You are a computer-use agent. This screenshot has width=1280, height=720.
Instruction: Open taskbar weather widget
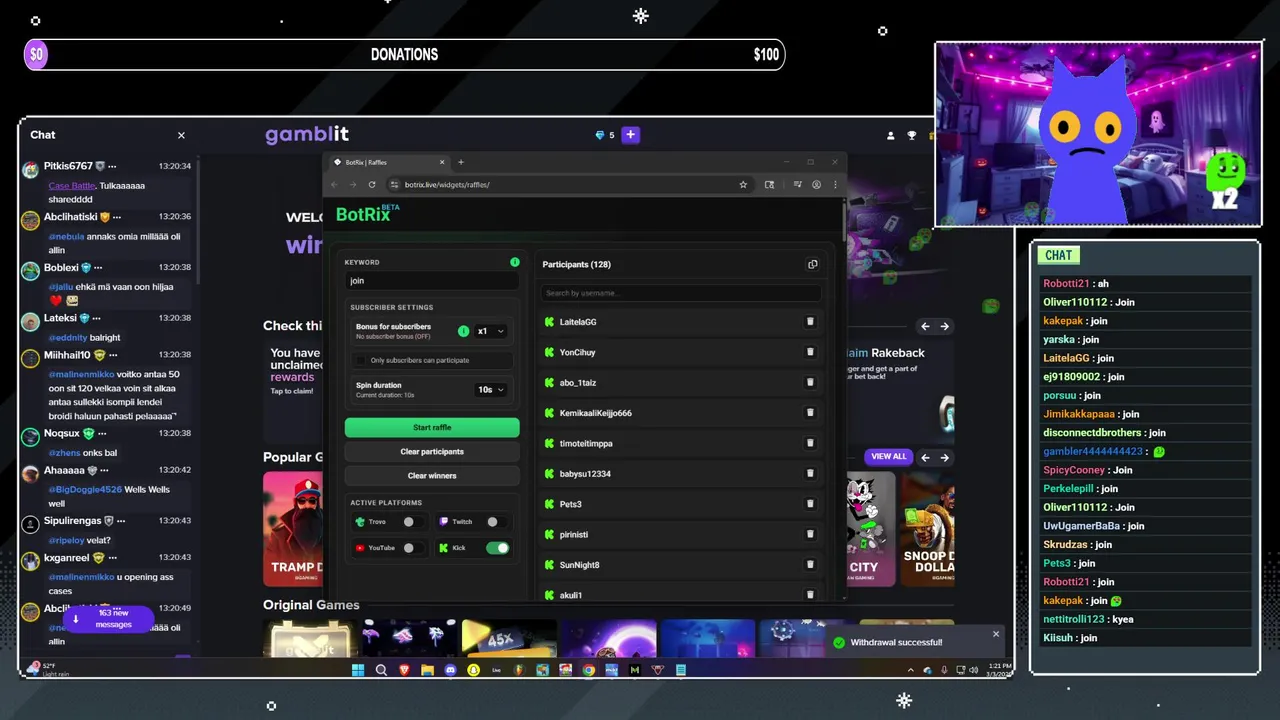pos(48,669)
